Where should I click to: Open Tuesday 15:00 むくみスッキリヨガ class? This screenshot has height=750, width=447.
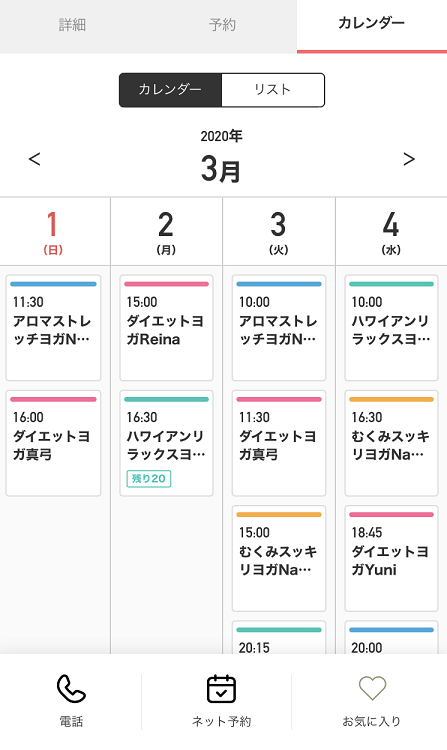point(279,558)
